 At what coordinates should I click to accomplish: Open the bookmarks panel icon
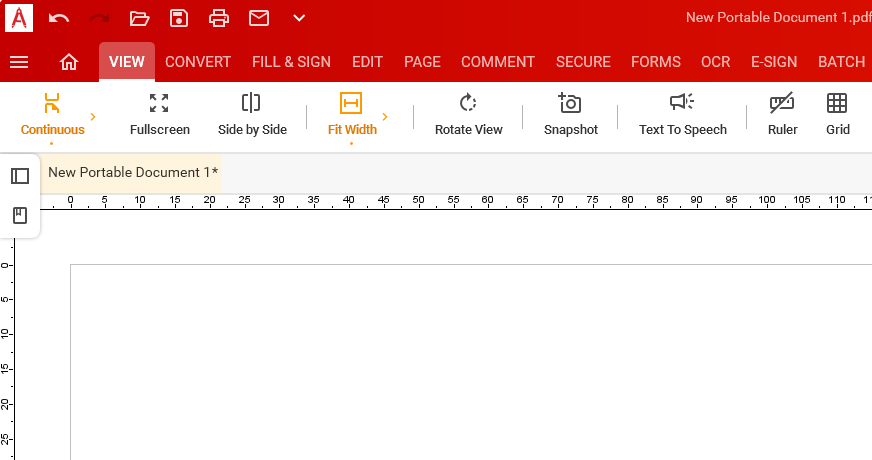coord(20,215)
